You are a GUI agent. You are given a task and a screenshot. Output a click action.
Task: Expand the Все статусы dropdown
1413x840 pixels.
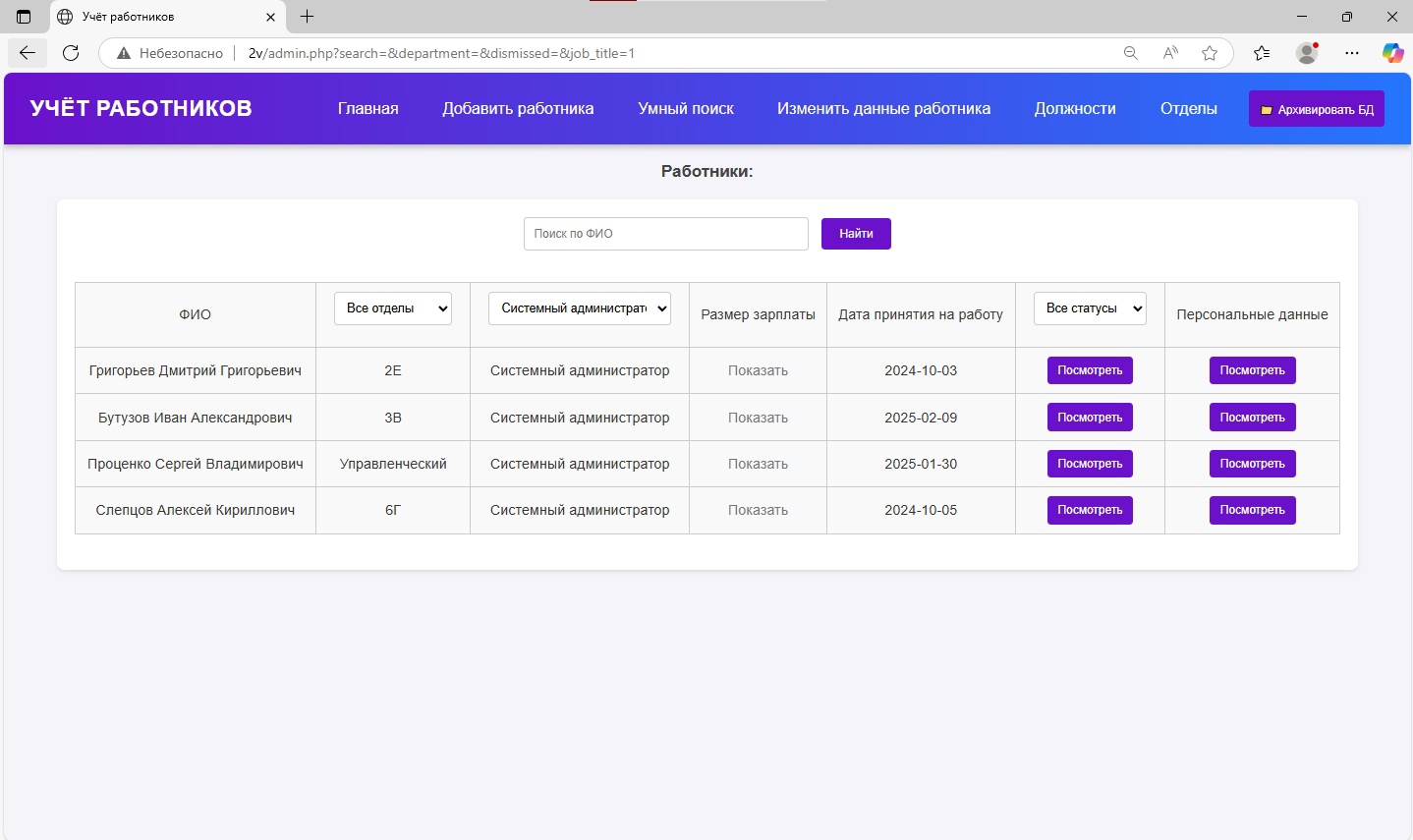click(x=1090, y=308)
